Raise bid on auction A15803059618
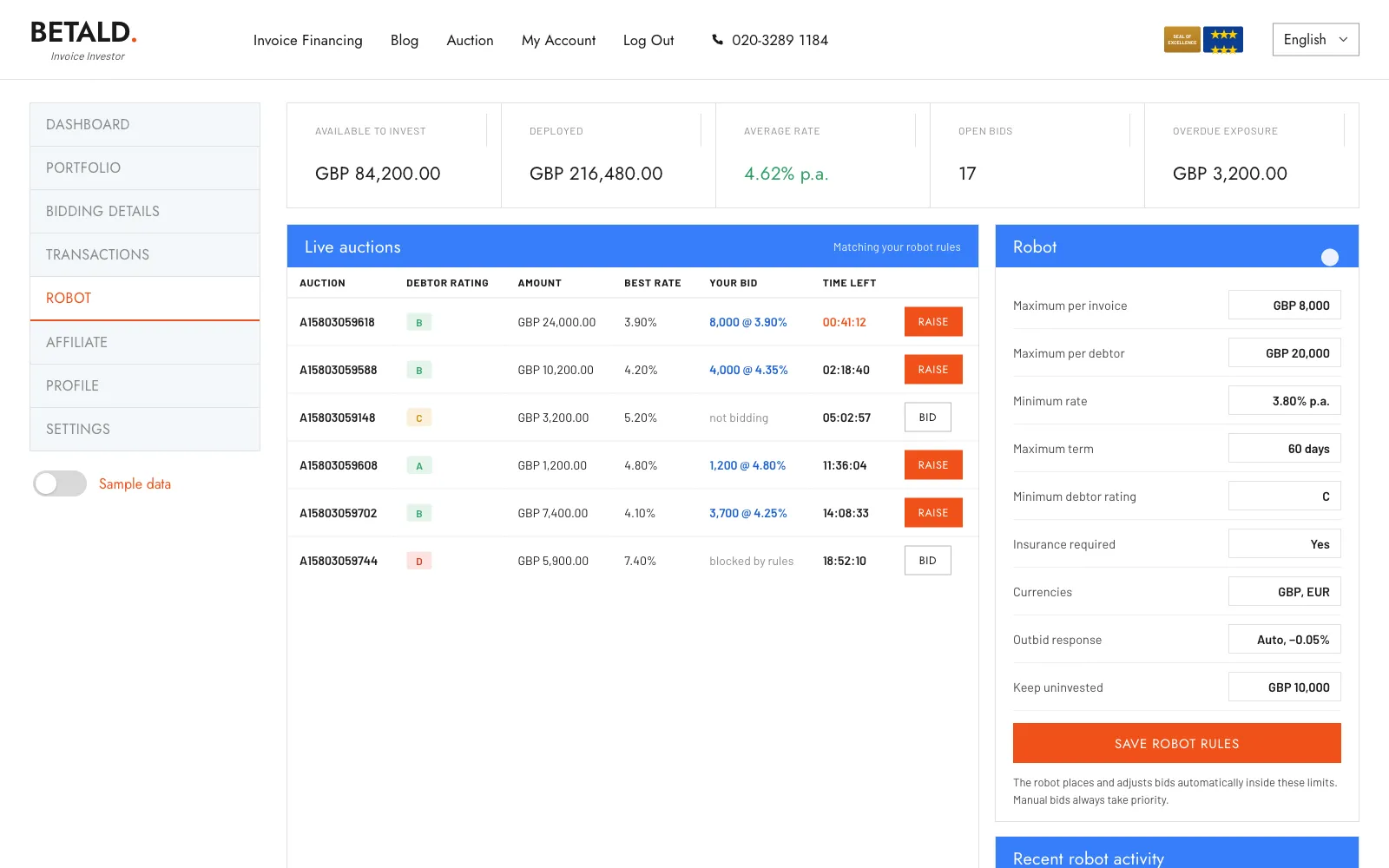1389x868 pixels. pos(933,322)
